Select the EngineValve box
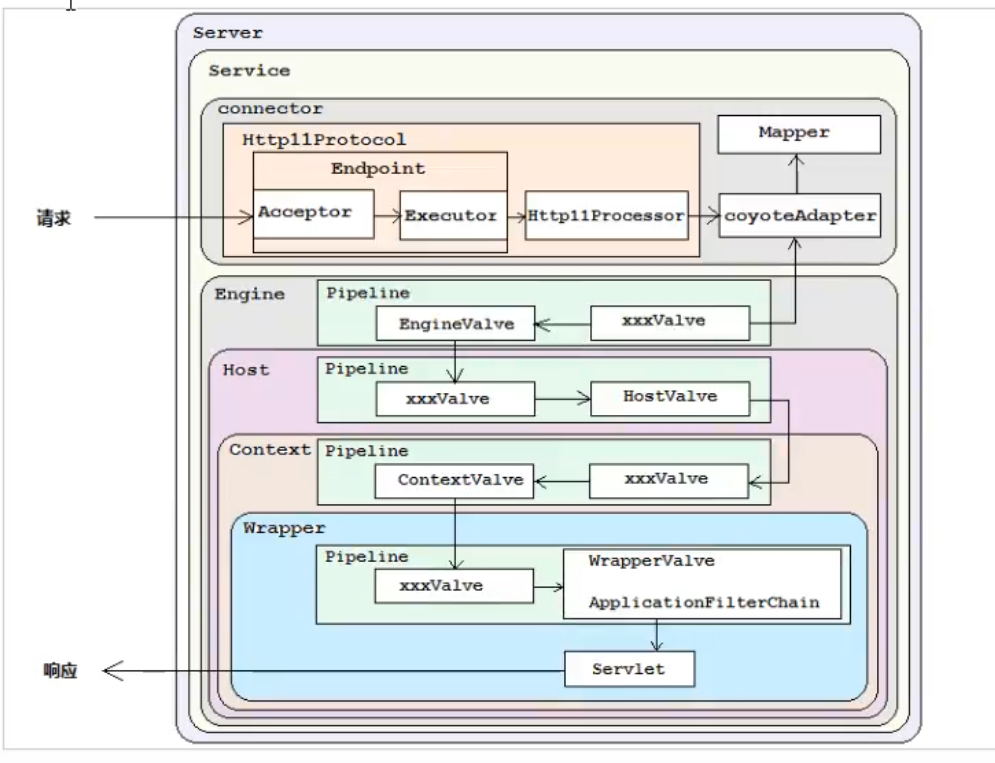This screenshot has height=763, width=995. click(455, 323)
